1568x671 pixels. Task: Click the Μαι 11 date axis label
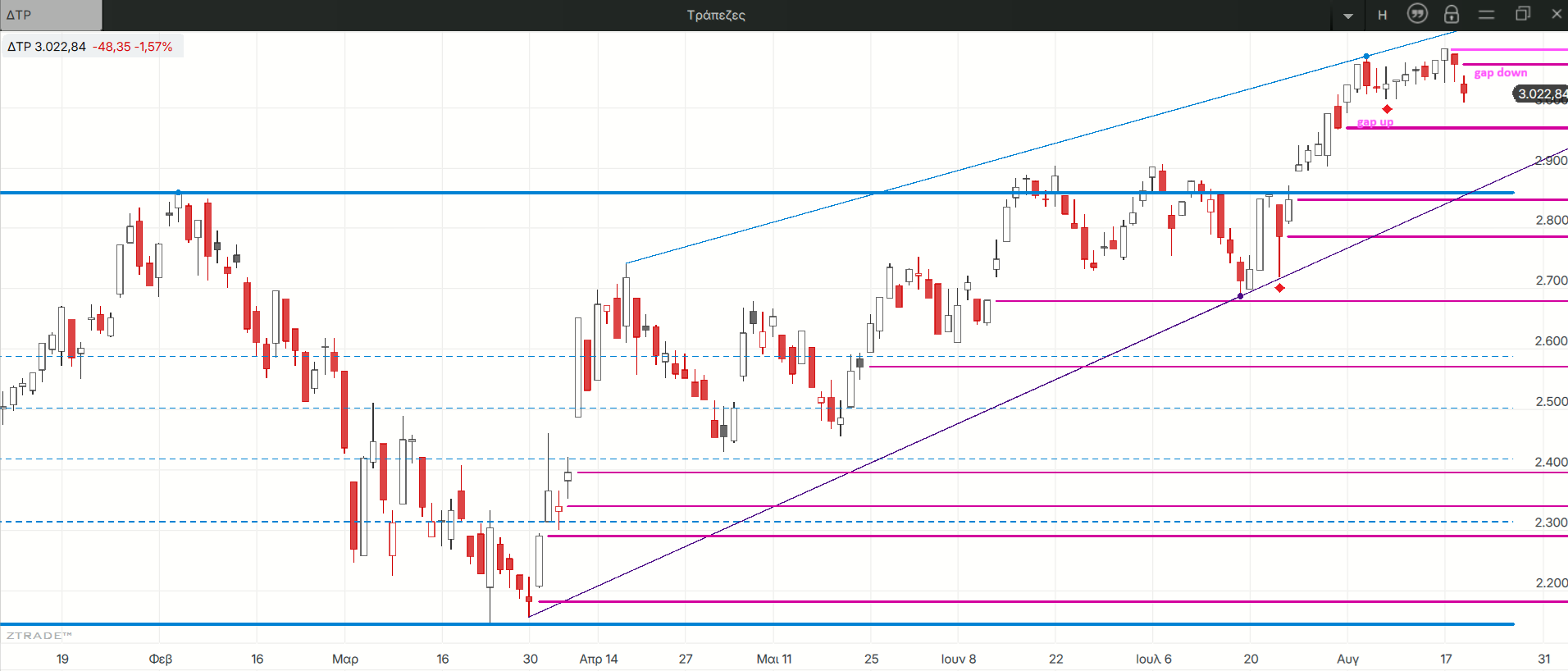point(774,659)
